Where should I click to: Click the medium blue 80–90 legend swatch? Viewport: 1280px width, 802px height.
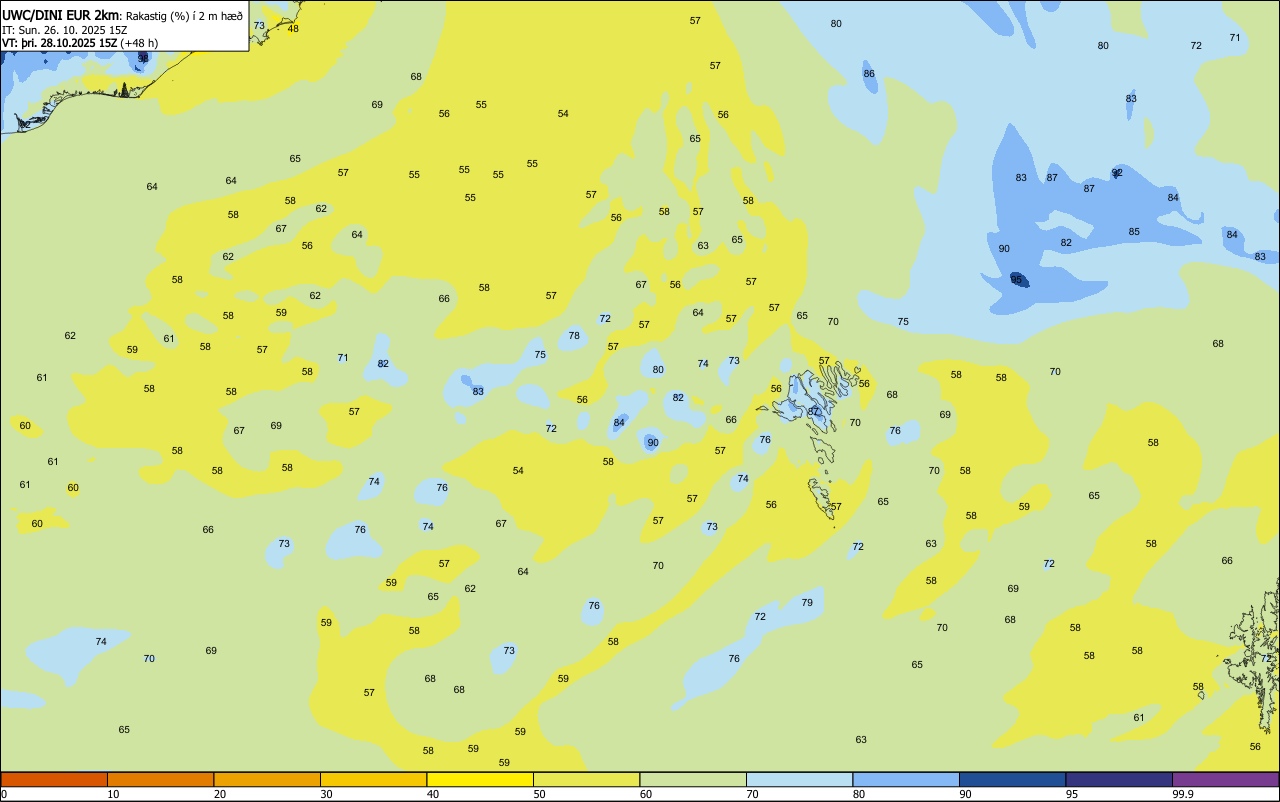[x=906, y=779]
